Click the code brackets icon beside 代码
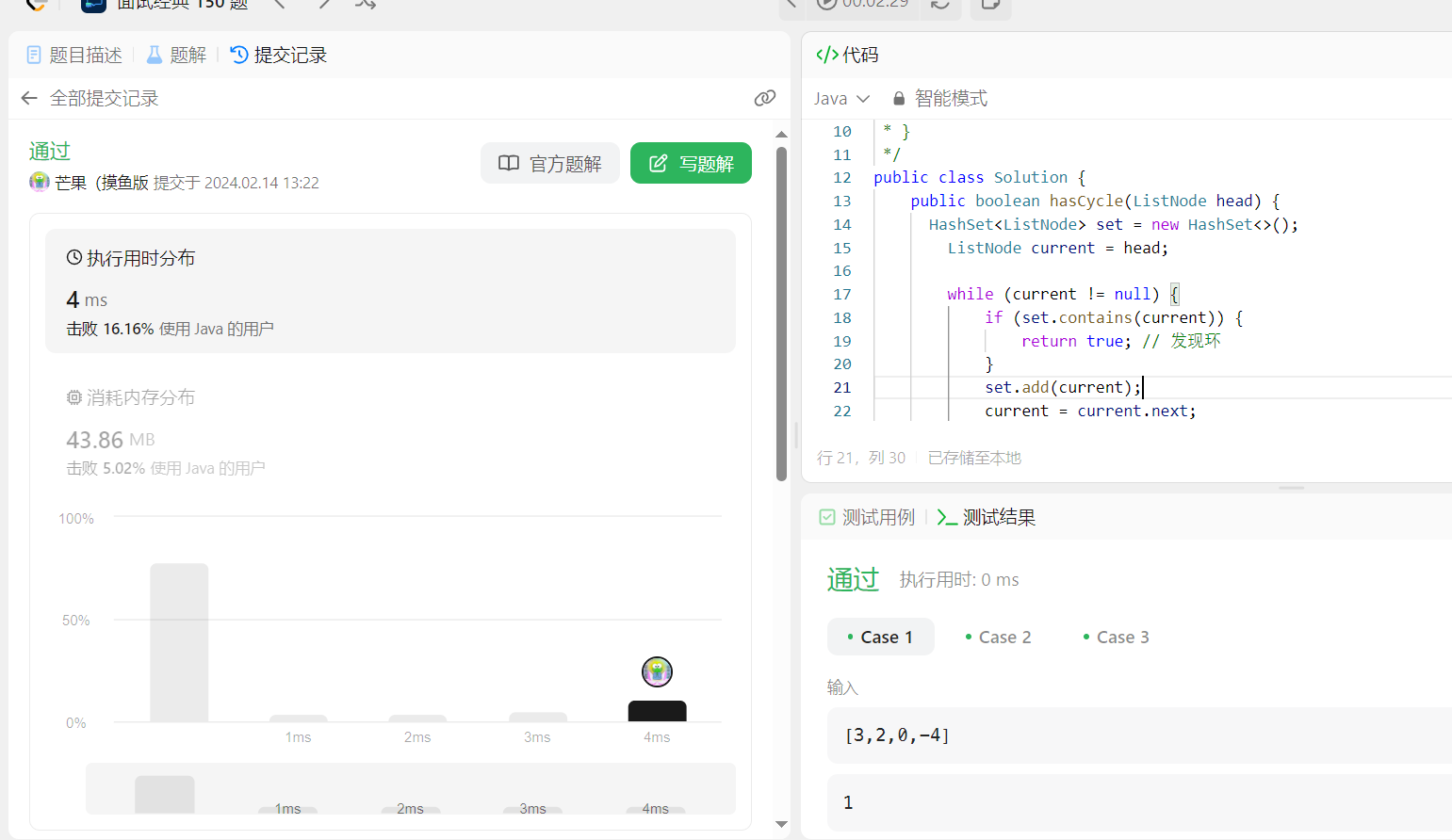 click(827, 55)
